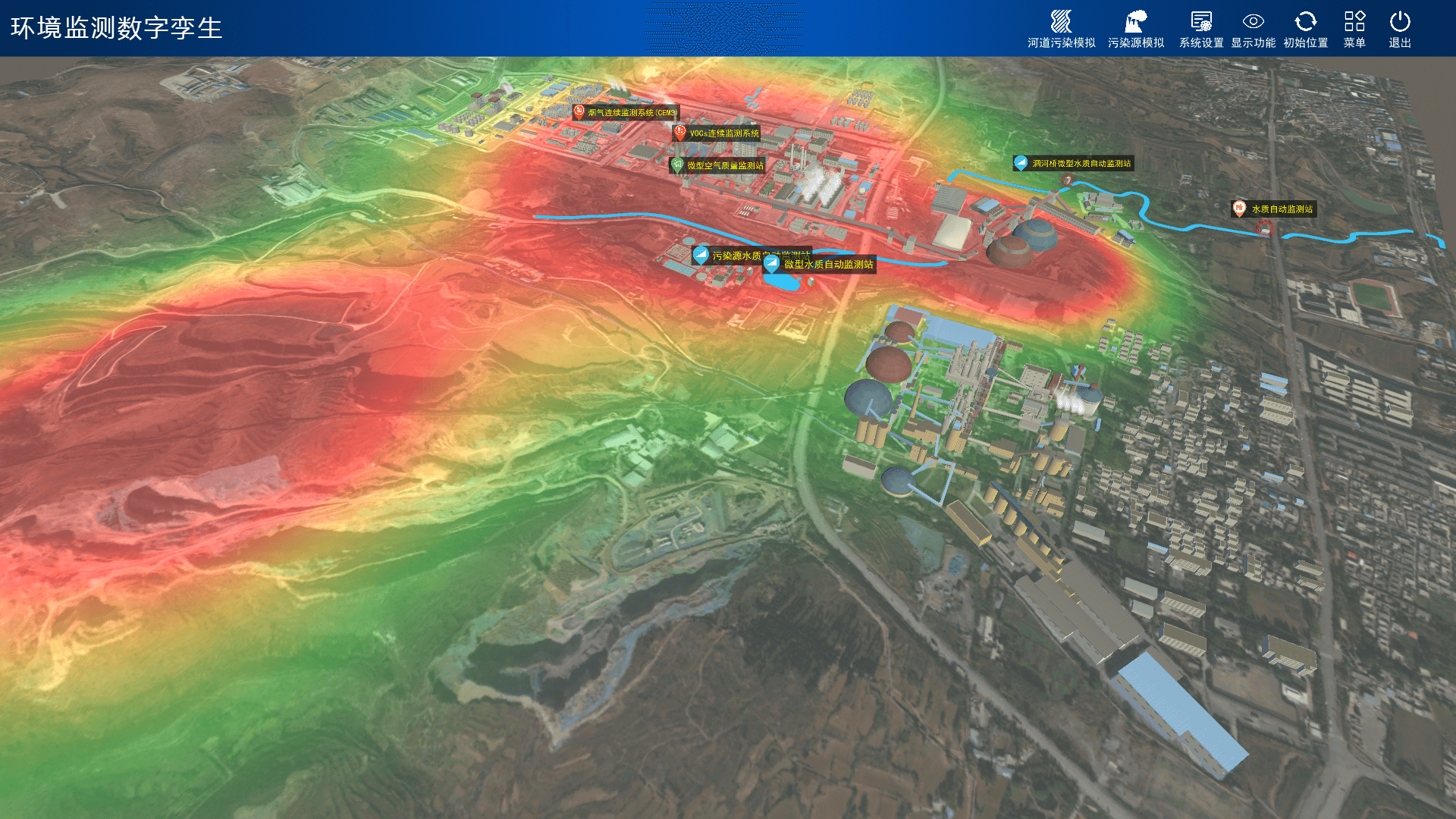
Task: Launch the 污染源模拟 pollution source simulation
Action: (x=1135, y=21)
